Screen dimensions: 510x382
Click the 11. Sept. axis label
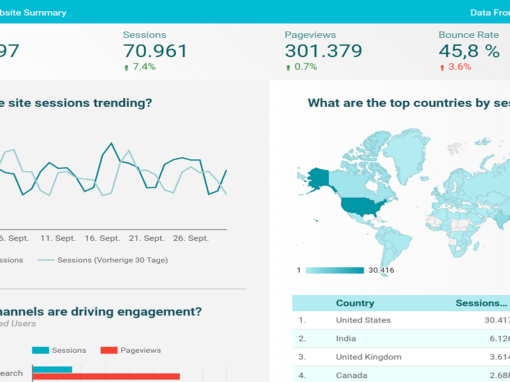click(58, 238)
